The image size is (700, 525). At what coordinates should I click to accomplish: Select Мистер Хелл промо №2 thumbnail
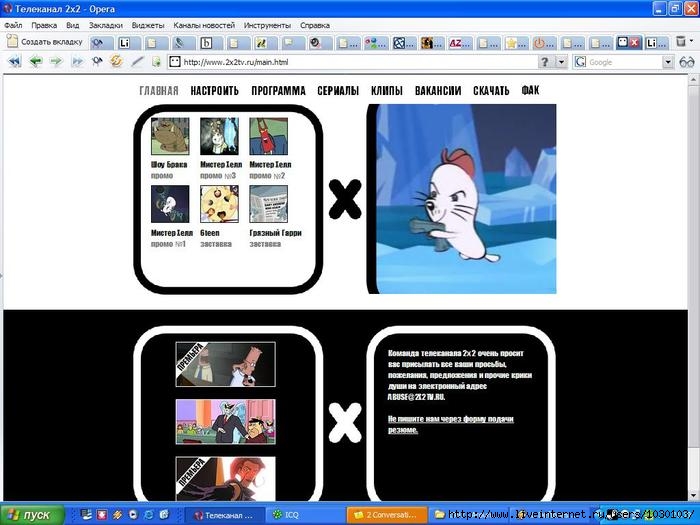(268, 136)
